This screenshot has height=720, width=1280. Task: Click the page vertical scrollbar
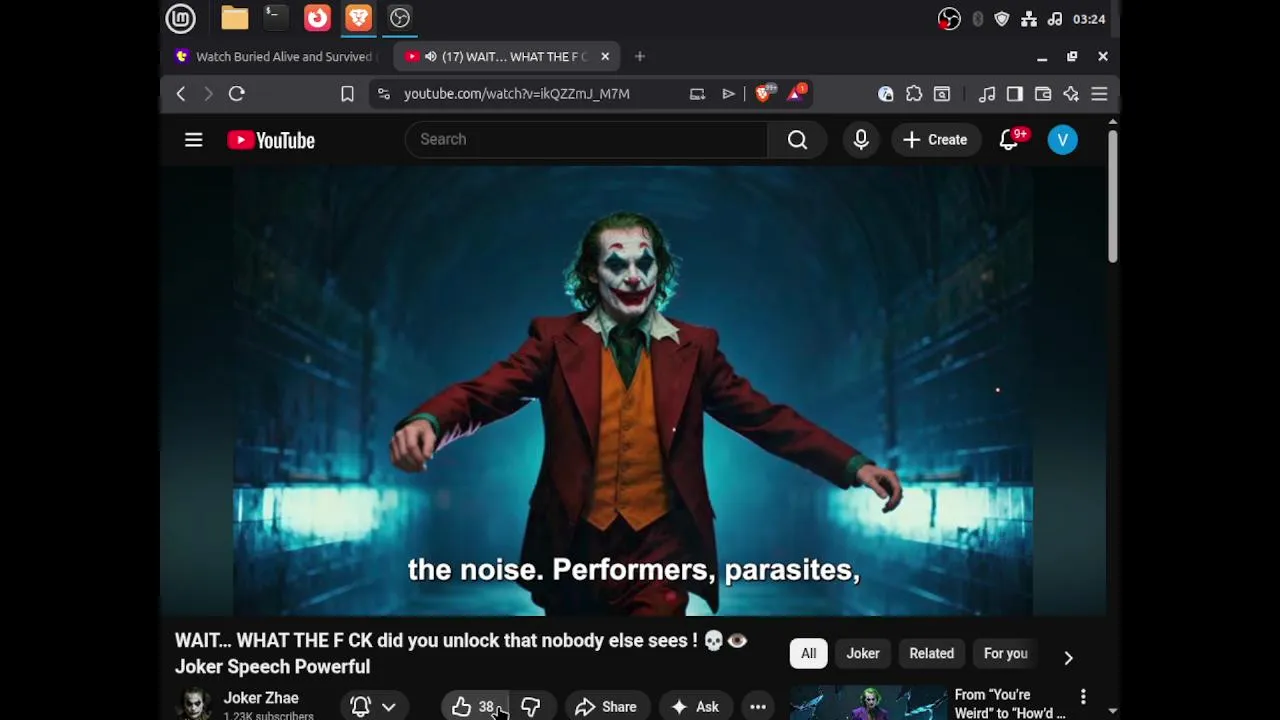(1112, 197)
